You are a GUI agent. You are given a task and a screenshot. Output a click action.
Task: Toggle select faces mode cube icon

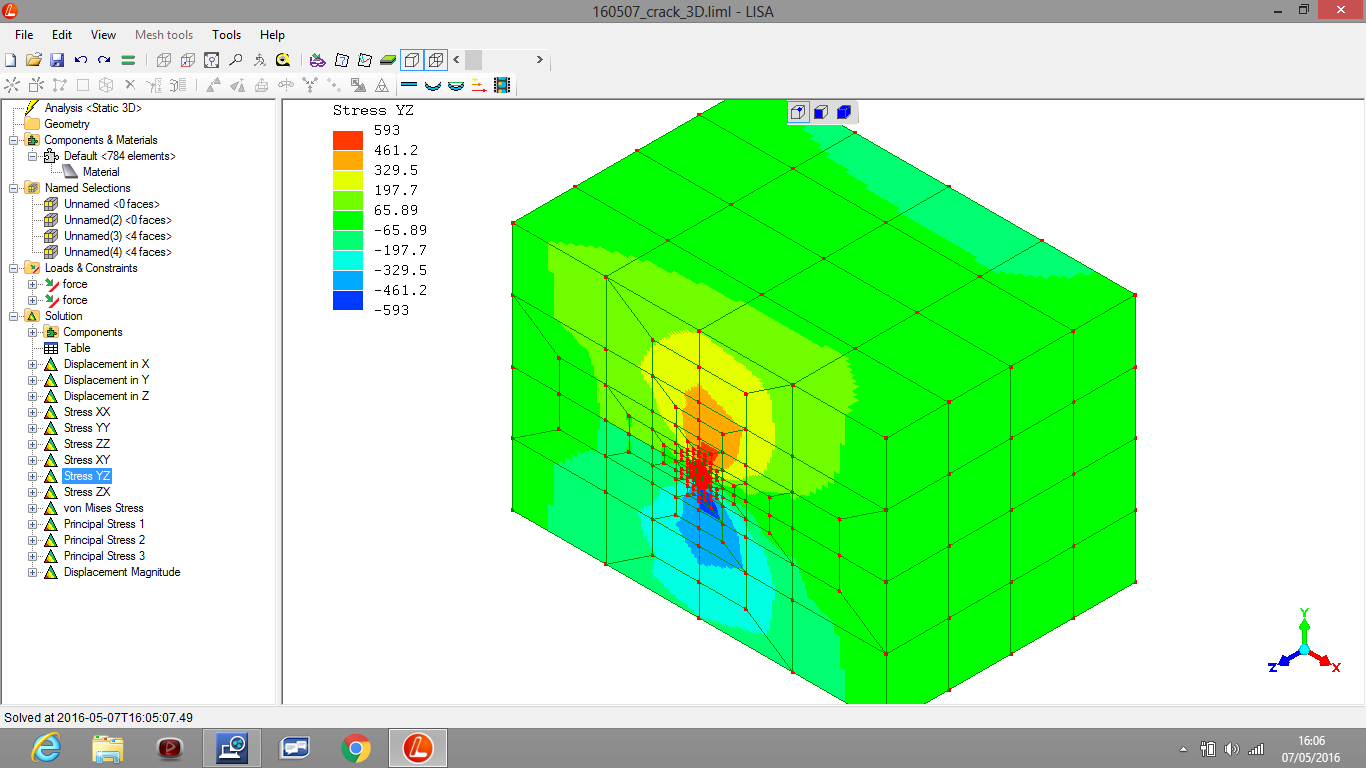pyautogui.click(x=821, y=112)
